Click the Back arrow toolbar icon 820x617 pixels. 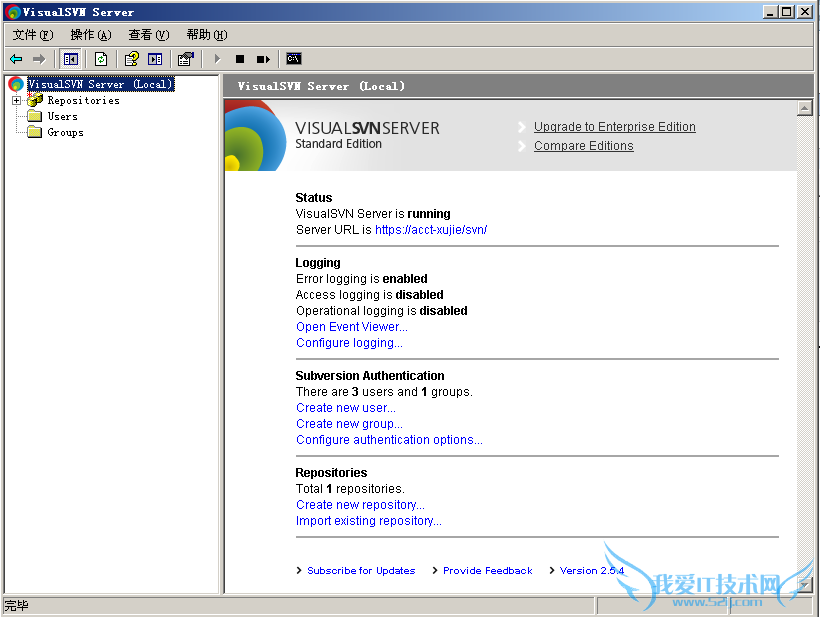(16, 59)
